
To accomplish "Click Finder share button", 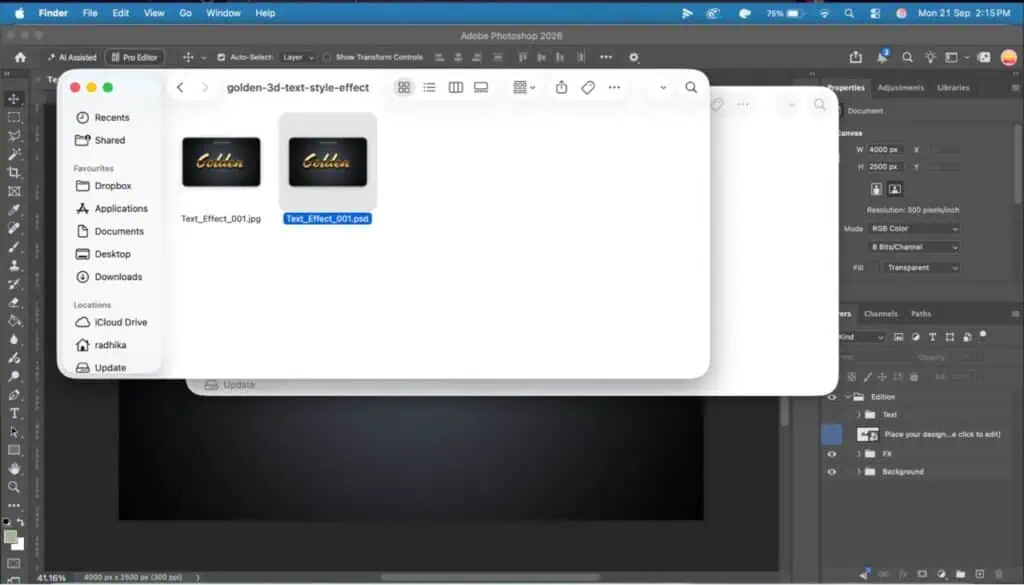I will pos(562,87).
